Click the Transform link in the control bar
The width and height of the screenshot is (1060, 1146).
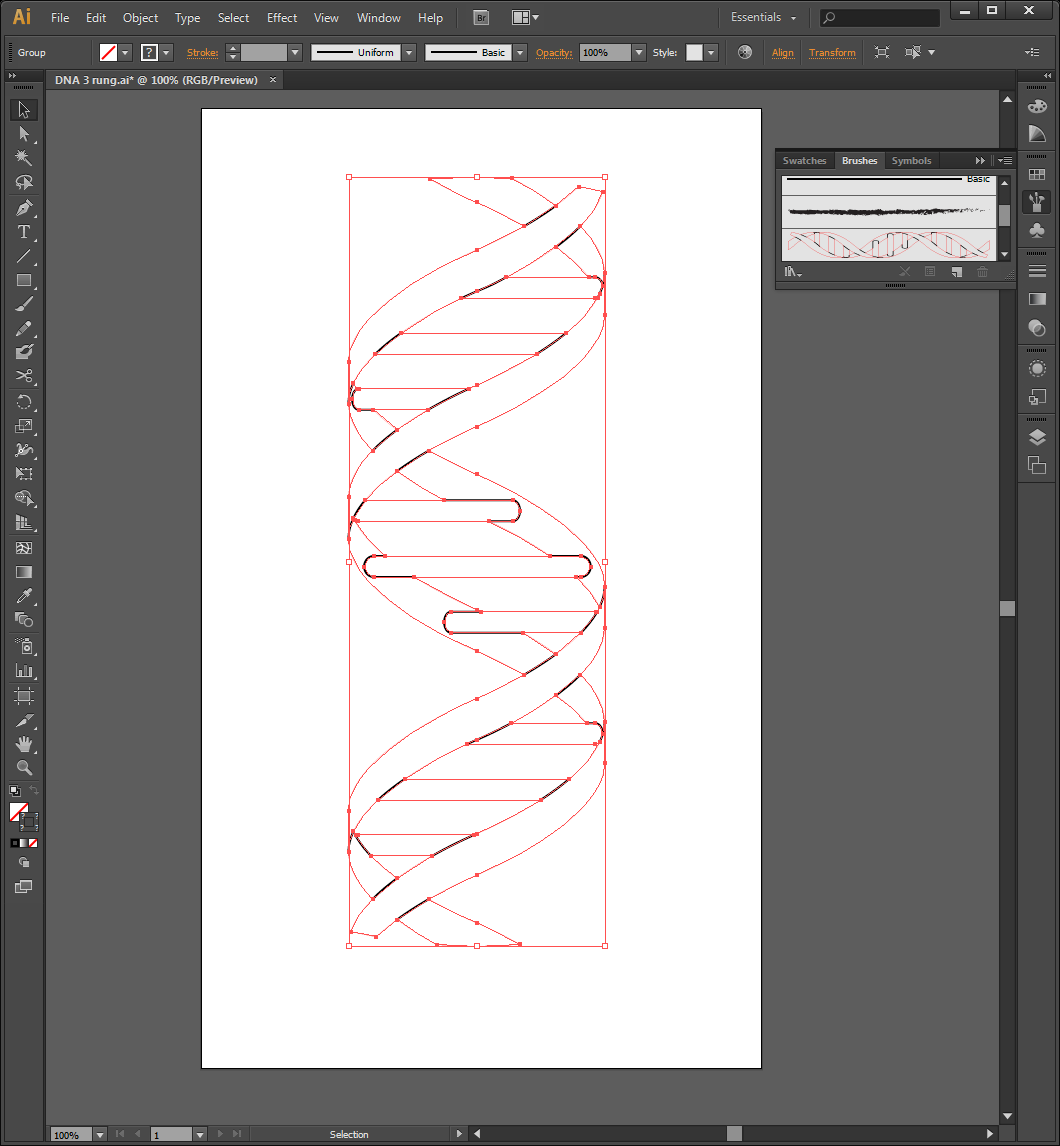tap(832, 52)
